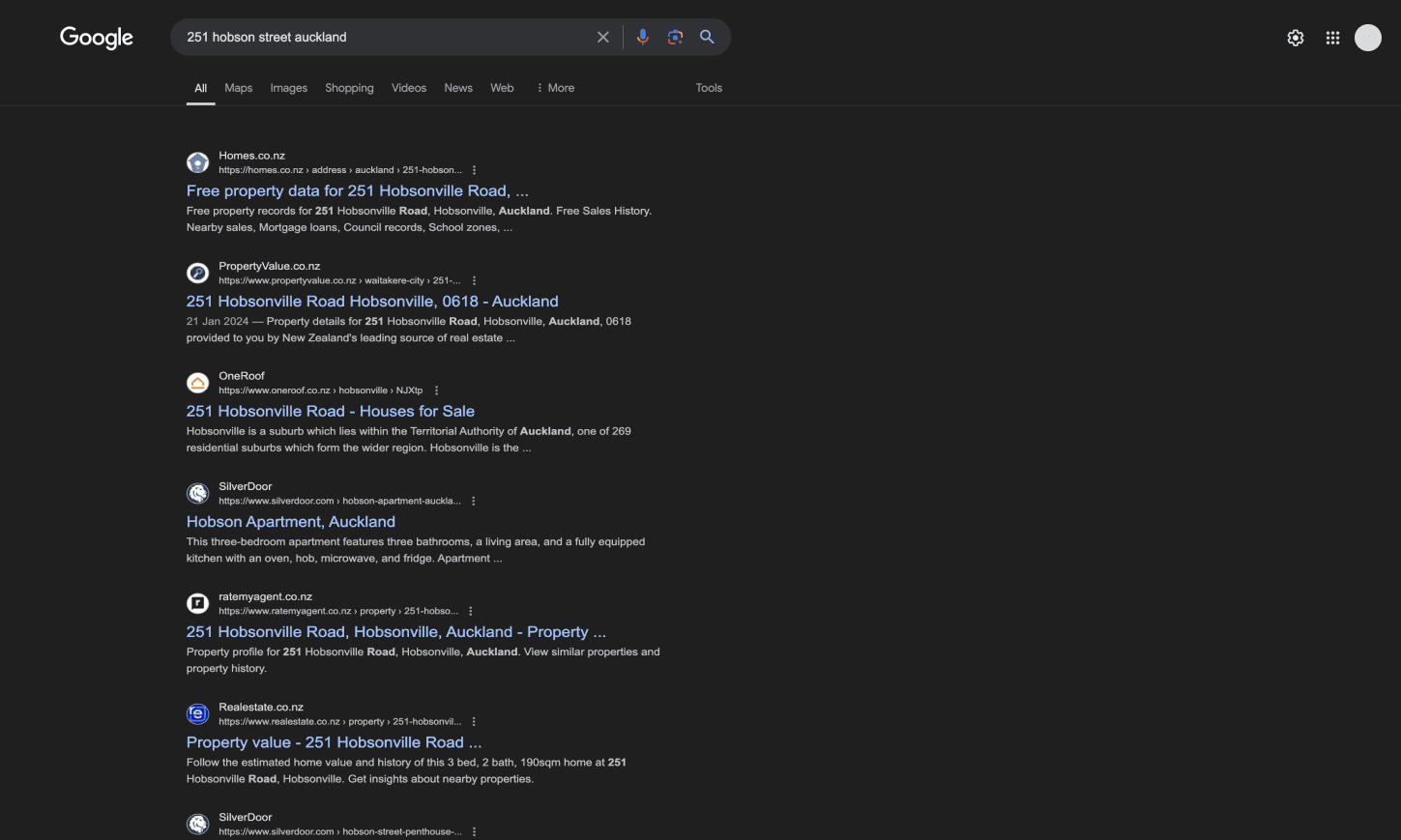Viewport: 1401px width, 840px height.
Task: Click the Homes.co.nz site name
Action: (x=251, y=156)
